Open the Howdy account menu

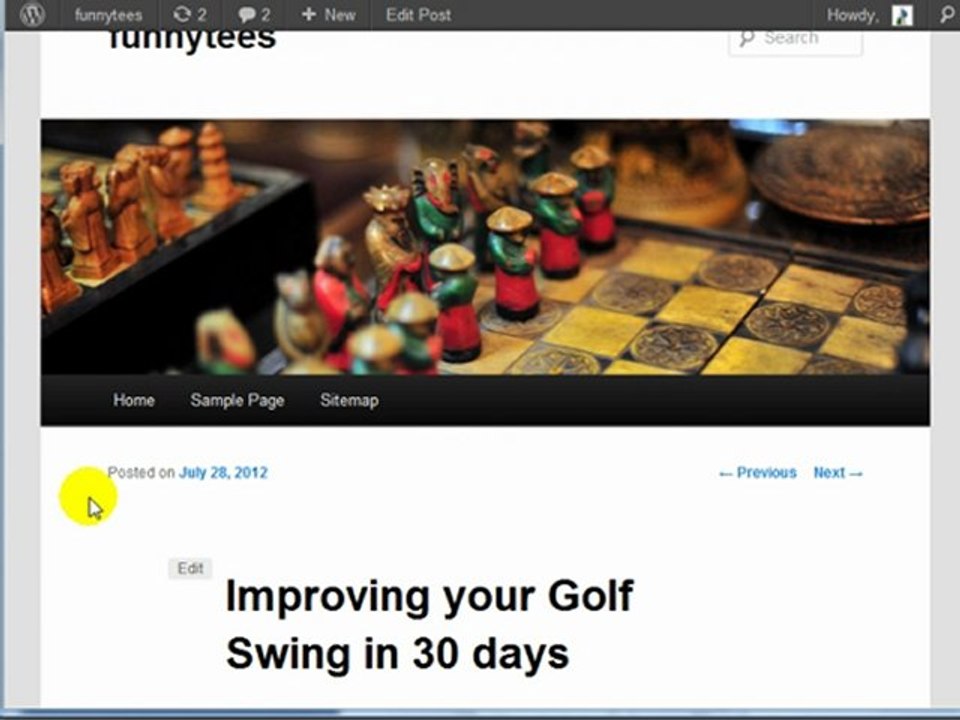(x=853, y=15)
